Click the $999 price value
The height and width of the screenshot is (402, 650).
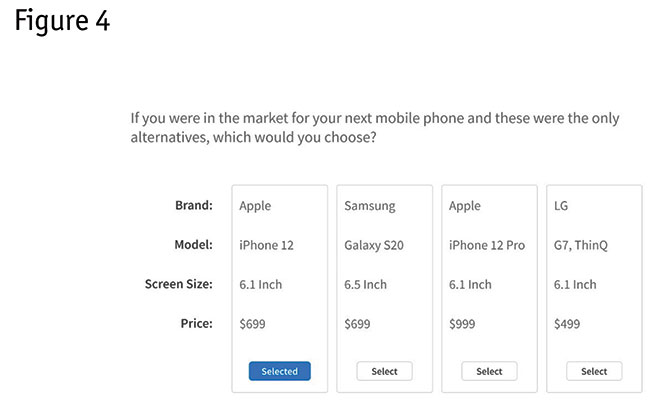(x=463, y=323)
